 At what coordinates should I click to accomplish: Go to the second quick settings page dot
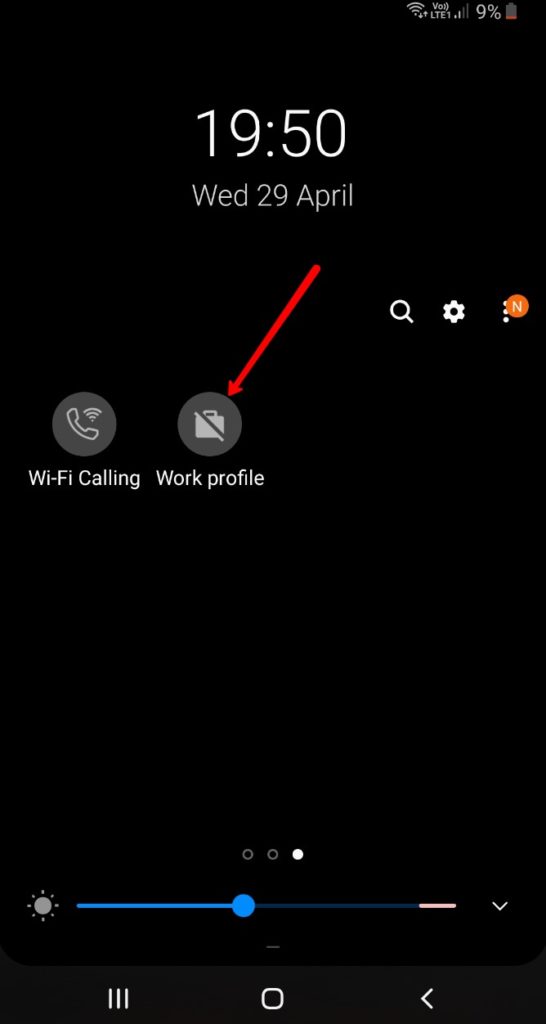[x=273, y=854]
